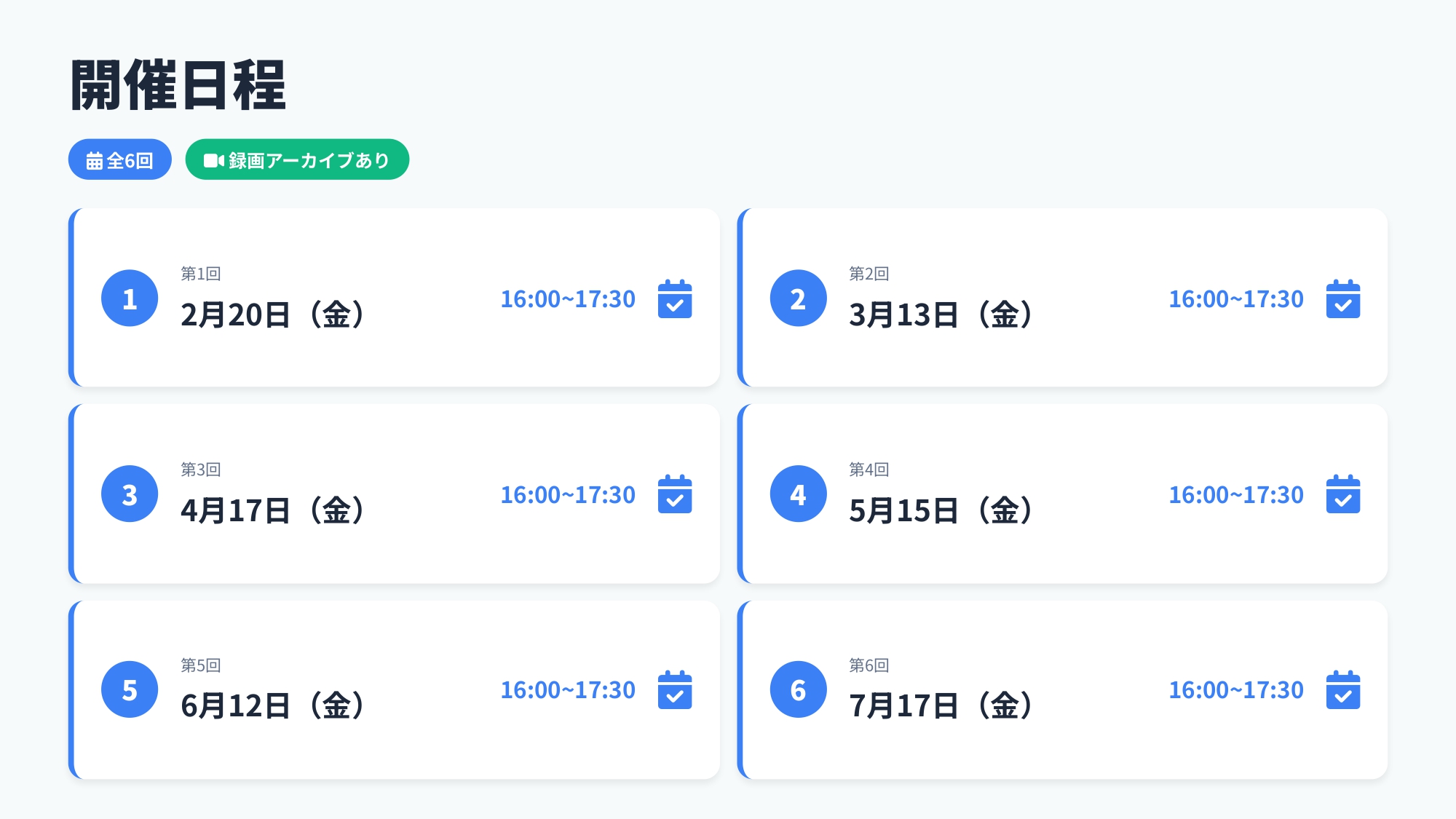Click the blue number 1 circle
1456x819 pixels.
click(130, 298)
